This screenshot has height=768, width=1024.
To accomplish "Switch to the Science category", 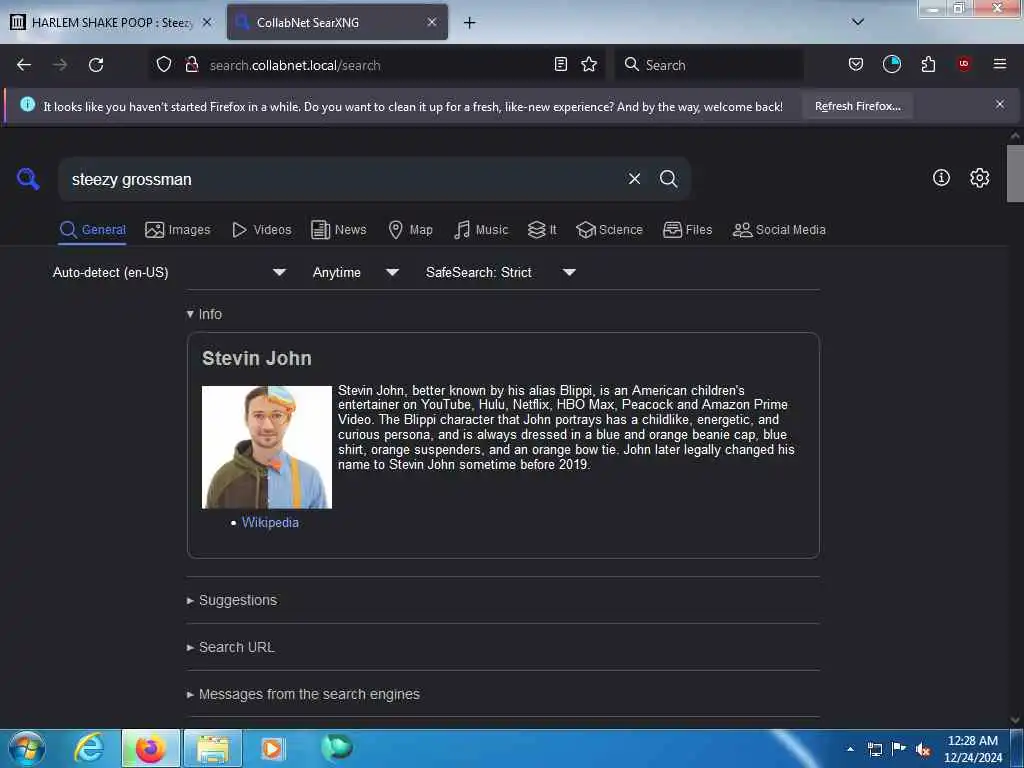I will (609, 230).
